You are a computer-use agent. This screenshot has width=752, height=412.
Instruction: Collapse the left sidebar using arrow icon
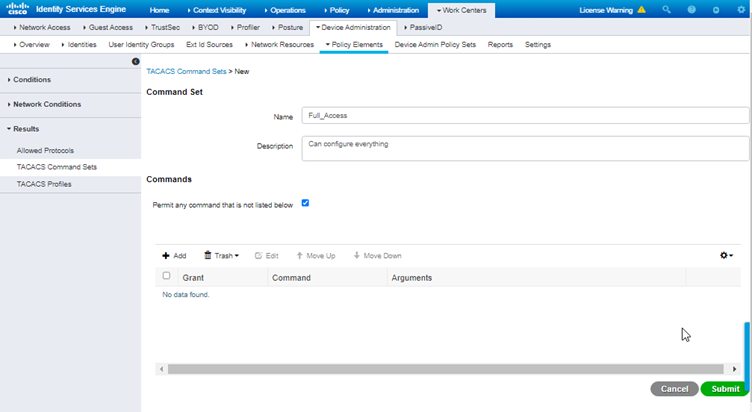click(x=136, y=61)
